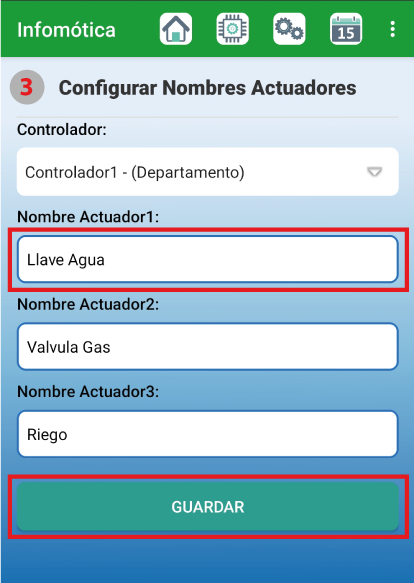
Task: Click the Nombre Actuador2 label
Action: click(x=88, y=304)
